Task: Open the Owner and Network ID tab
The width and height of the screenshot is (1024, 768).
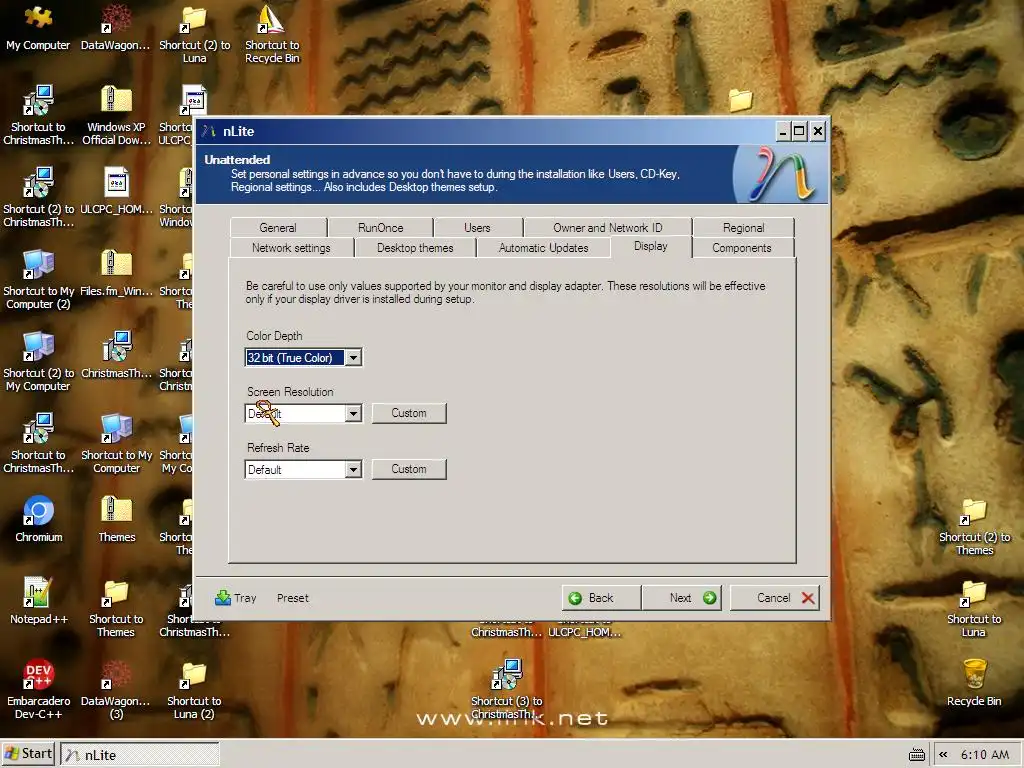Action: (x=607, y=227)
